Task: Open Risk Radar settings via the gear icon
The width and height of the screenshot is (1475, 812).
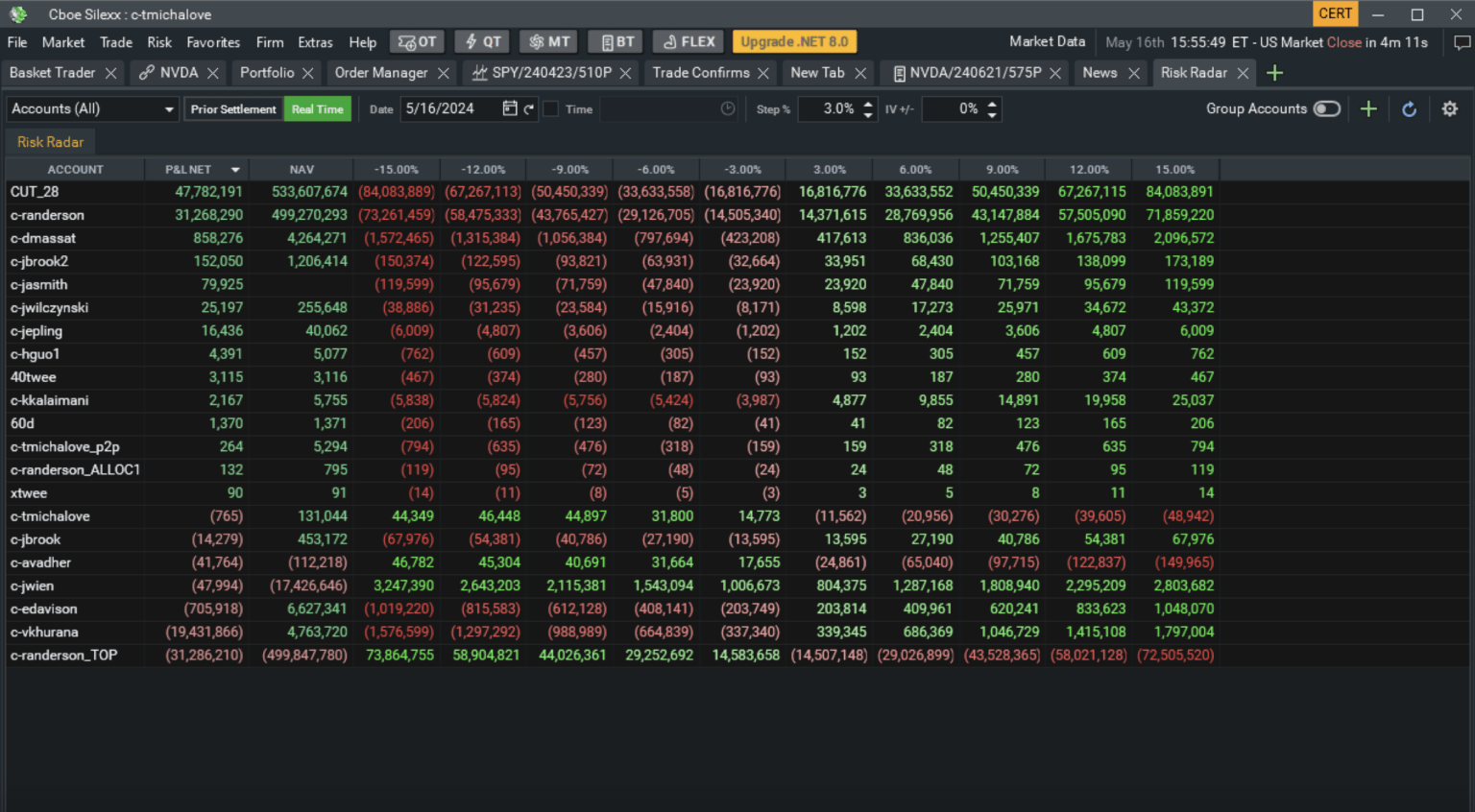Action: click(1449, 108)
